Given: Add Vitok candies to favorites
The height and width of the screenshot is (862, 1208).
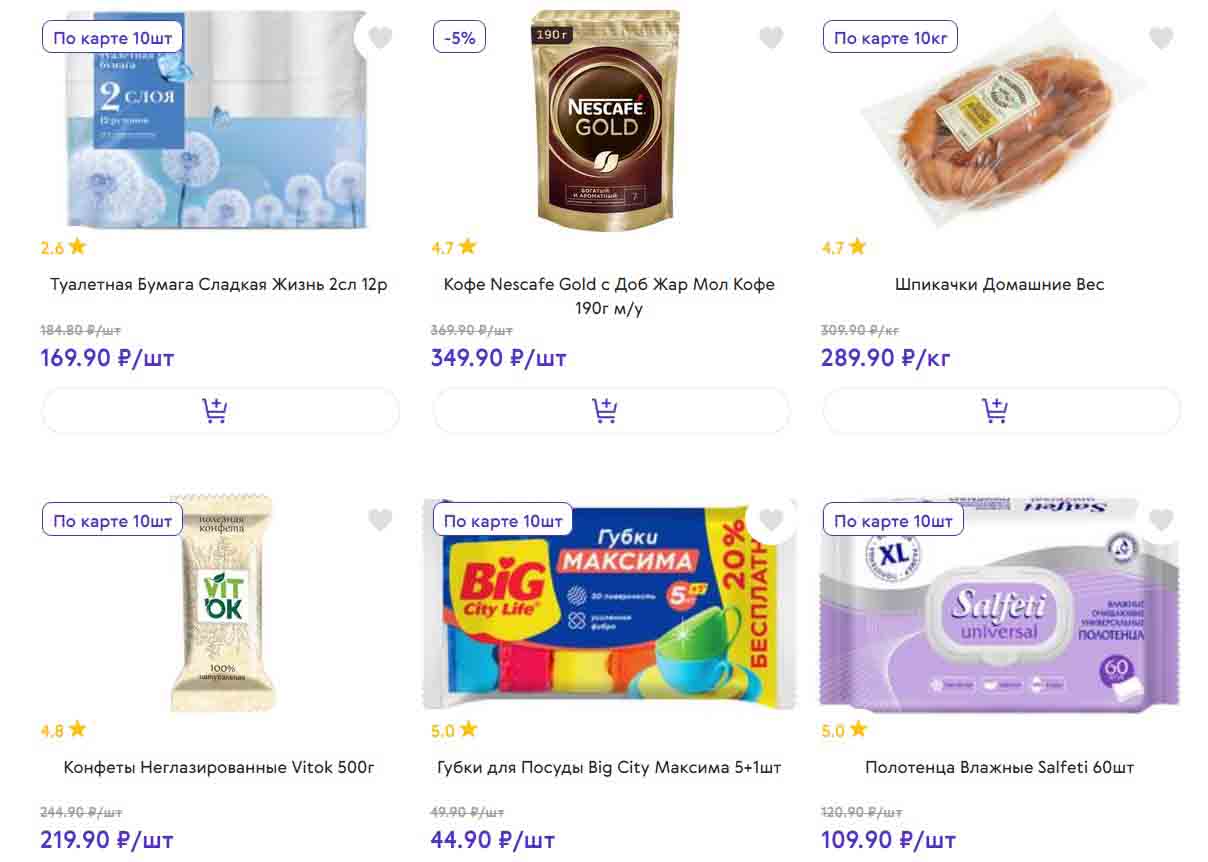Looking at the screenshot, I should click(x=380, y=520).
